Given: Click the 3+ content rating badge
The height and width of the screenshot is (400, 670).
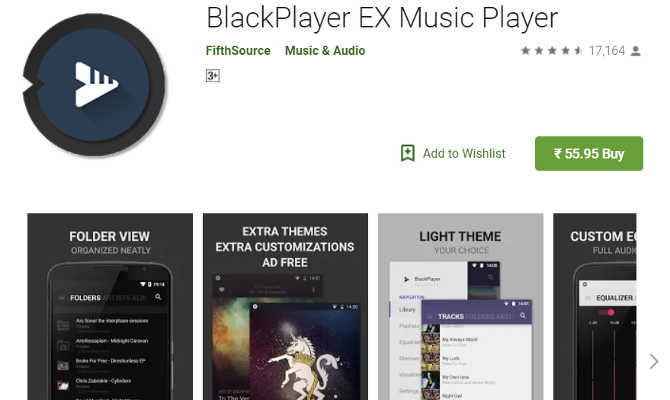Looking at the screenshot, I should 213,76.
